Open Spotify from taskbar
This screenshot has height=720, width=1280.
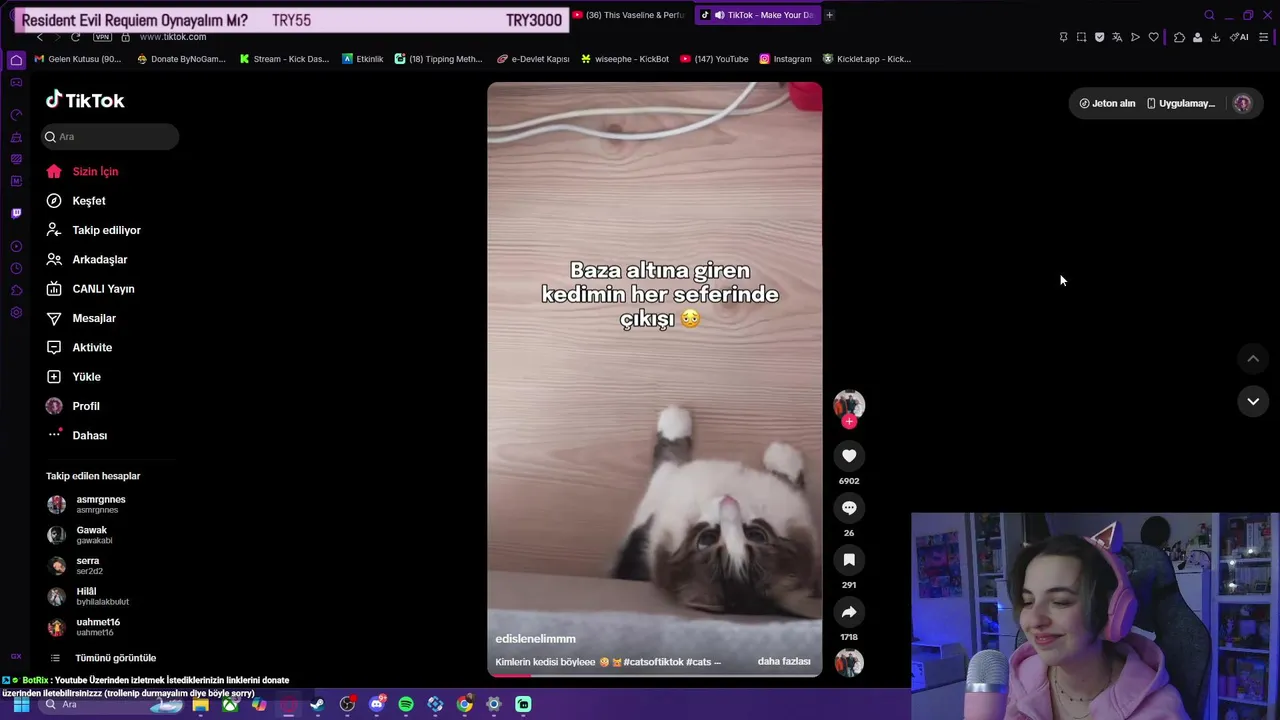pyautogui.click(x=406, y=704)
